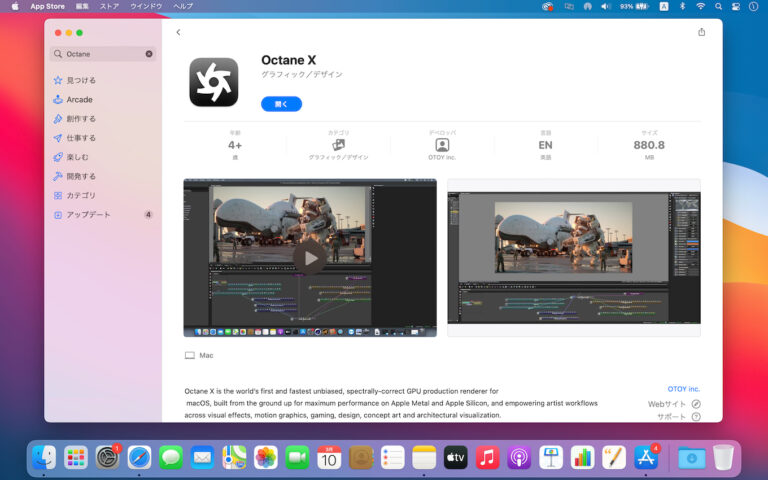Image resolution: width=768 pixels, height=480 pixels.
Task: Open the ウインドウ menu in menu bar
Action: pos(146,6)
